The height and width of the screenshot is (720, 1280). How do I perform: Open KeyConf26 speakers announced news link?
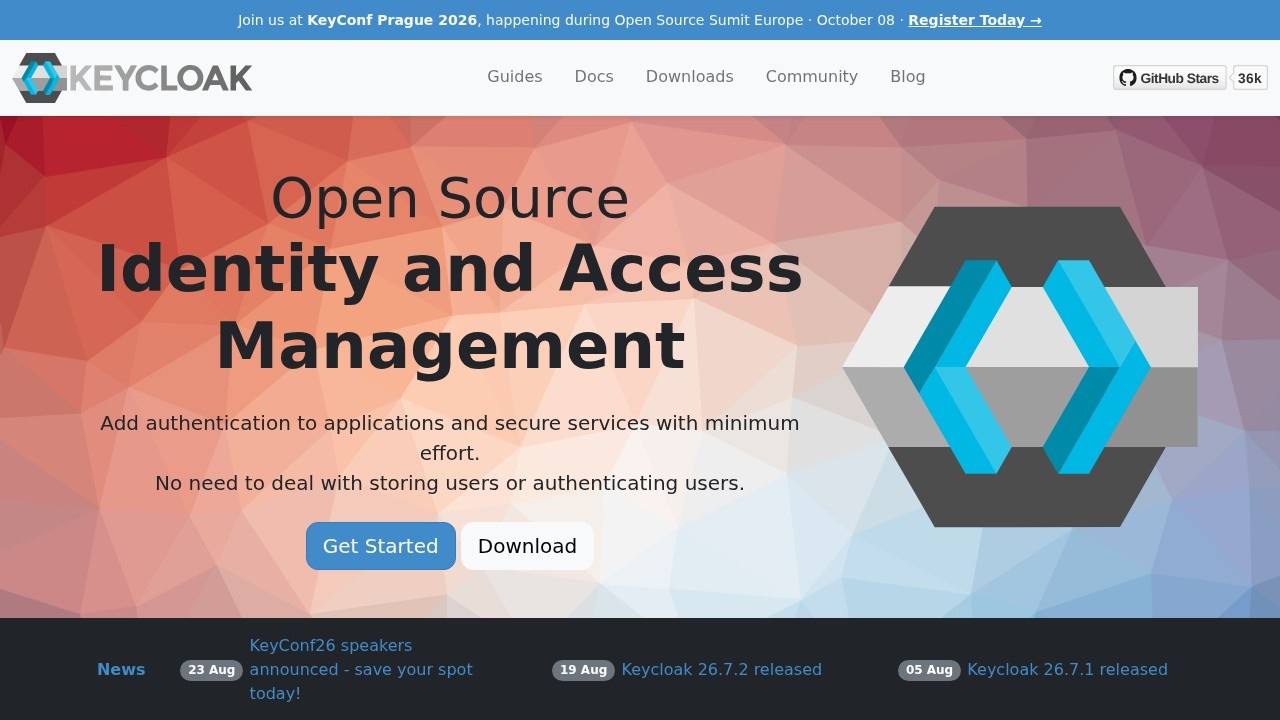(x=361, y=670)
